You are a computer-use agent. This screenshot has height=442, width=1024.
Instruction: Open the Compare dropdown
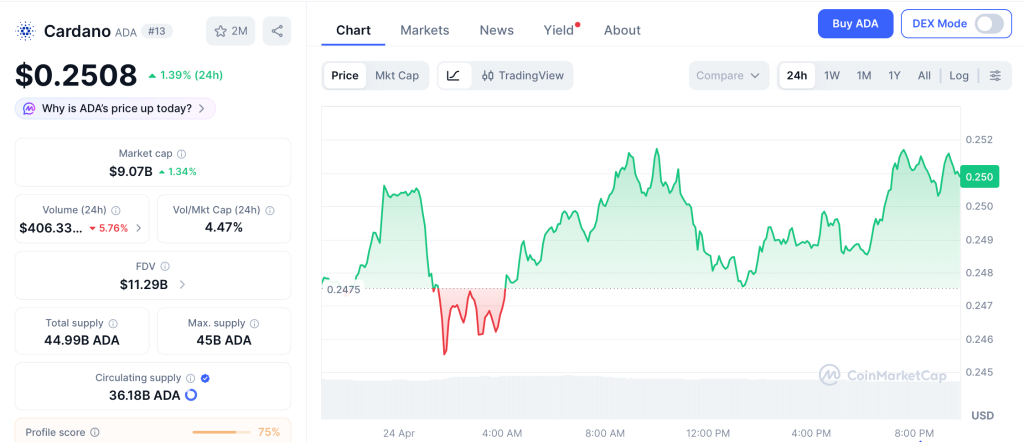click(729, 75)
